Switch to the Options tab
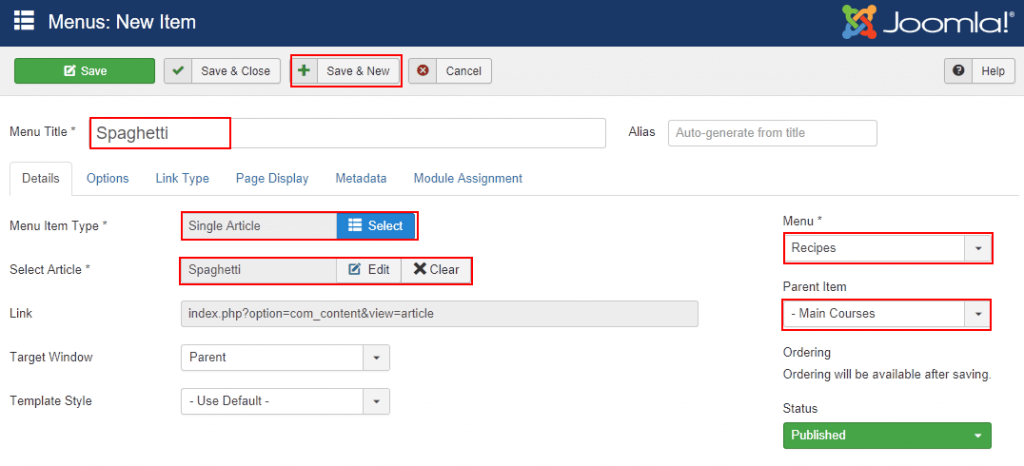 pyautogui.click(x=108, y=178)
